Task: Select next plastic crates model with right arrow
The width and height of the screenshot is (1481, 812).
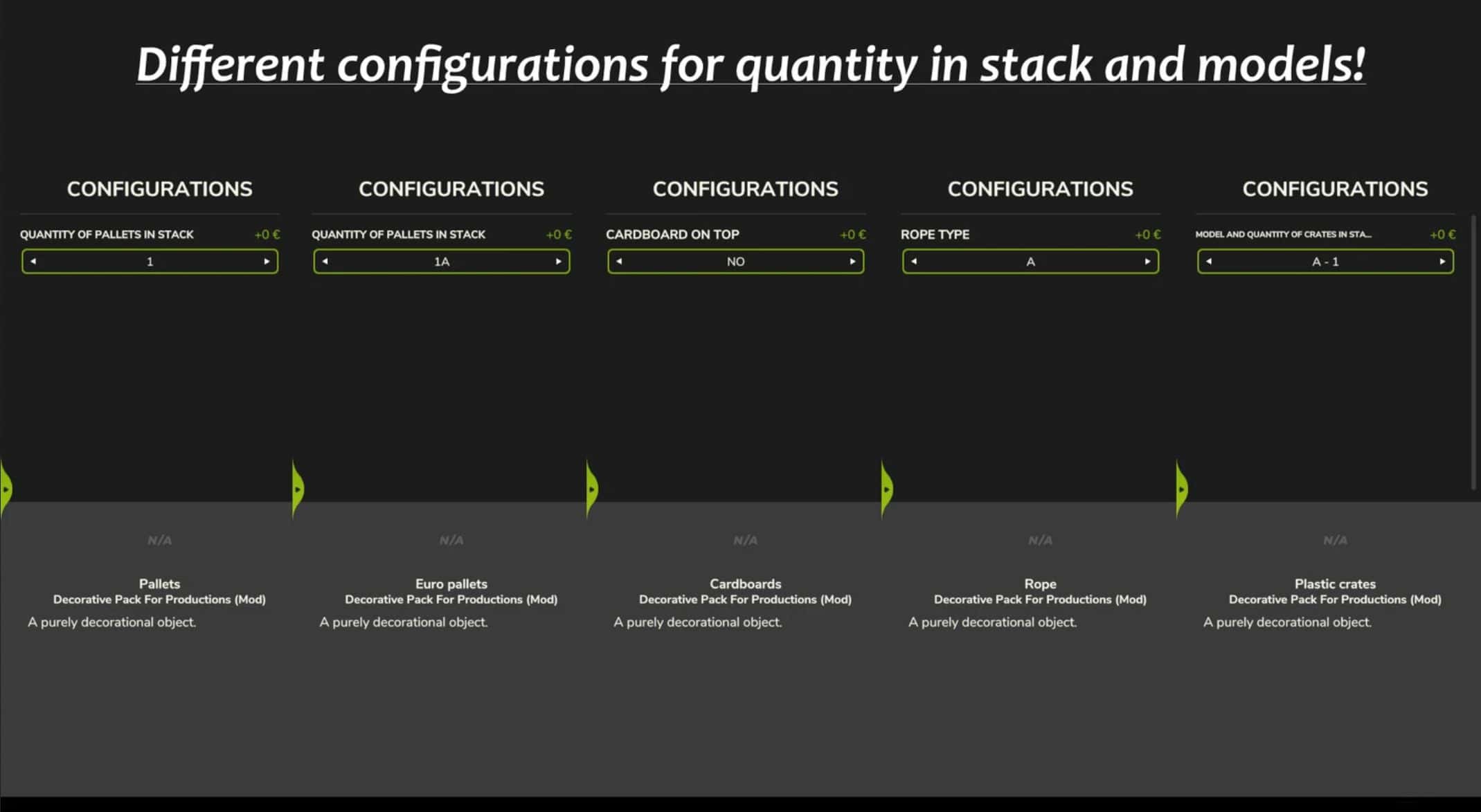Action: coord(1442,262)
